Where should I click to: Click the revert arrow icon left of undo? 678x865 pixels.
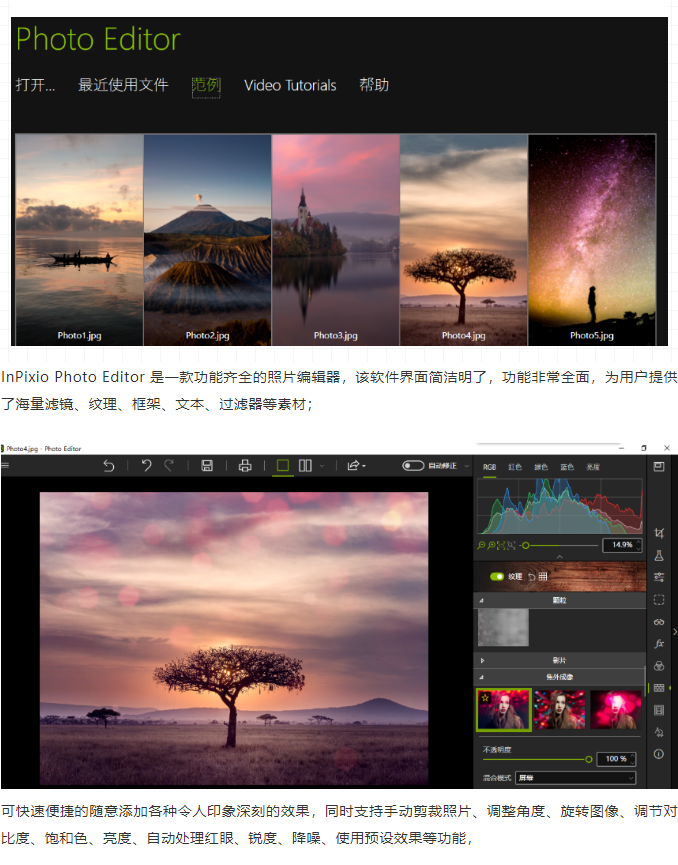coord(109,466)
